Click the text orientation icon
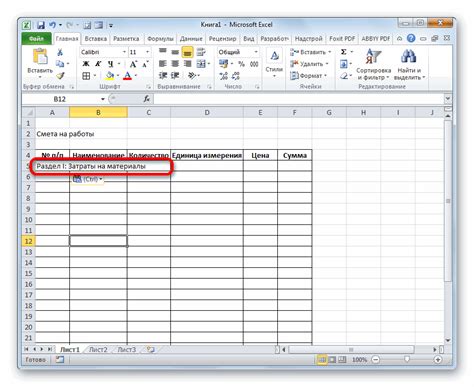 (x=192, y=76)
